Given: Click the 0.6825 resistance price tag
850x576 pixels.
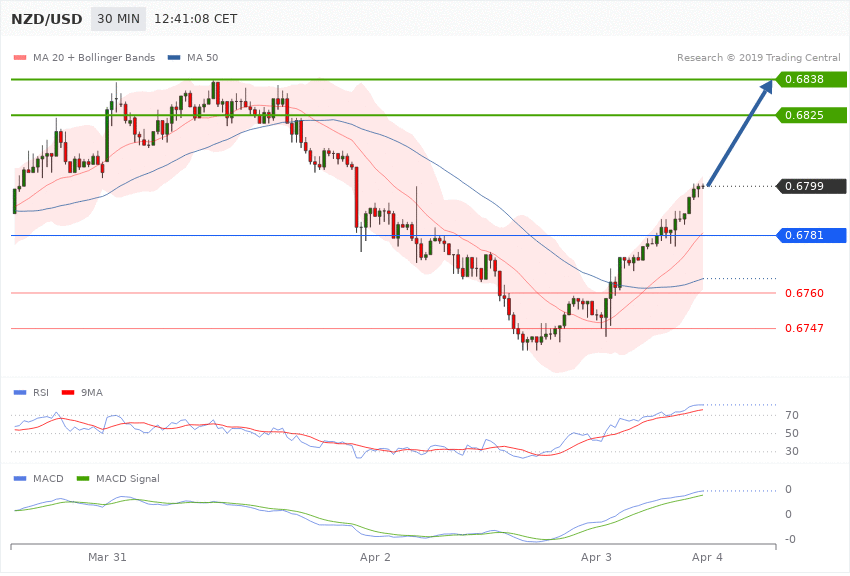Looking at the screenshot, I should pyautogui.click(x=812, y=115).
